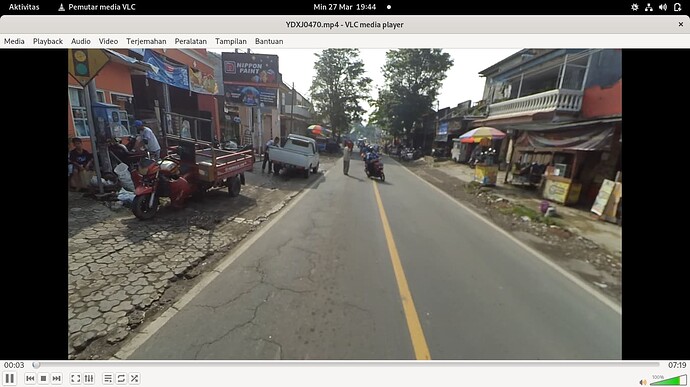This screenshot has height=387, width=690.
Task: Open the Playback menu
Action: coord(48,41)
